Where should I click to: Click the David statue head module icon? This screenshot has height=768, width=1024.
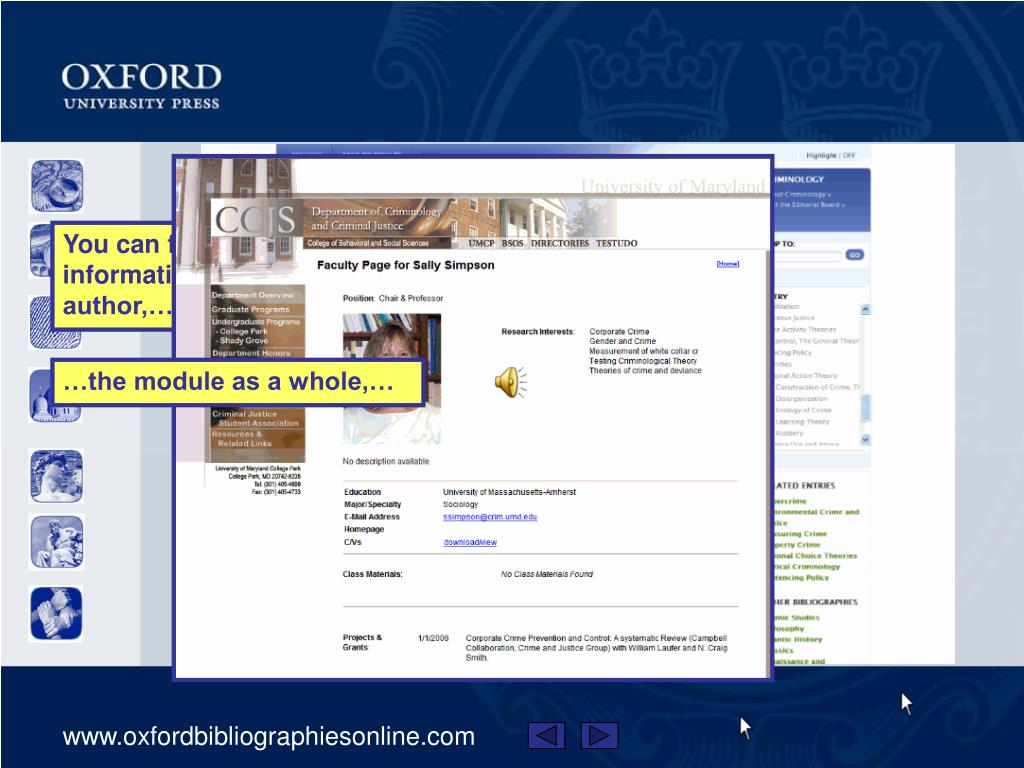click(56, 476)
